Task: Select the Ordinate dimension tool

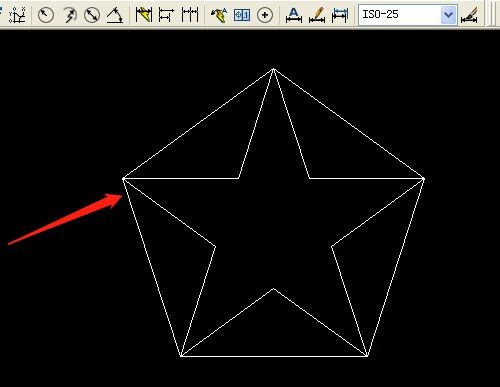Action: pos(17,15)
